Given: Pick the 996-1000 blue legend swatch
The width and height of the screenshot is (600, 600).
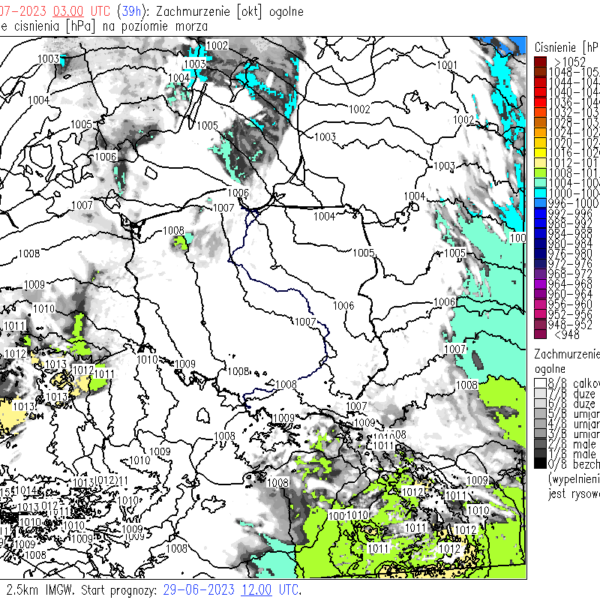Looking at the screenshot, I should [540, 203].
